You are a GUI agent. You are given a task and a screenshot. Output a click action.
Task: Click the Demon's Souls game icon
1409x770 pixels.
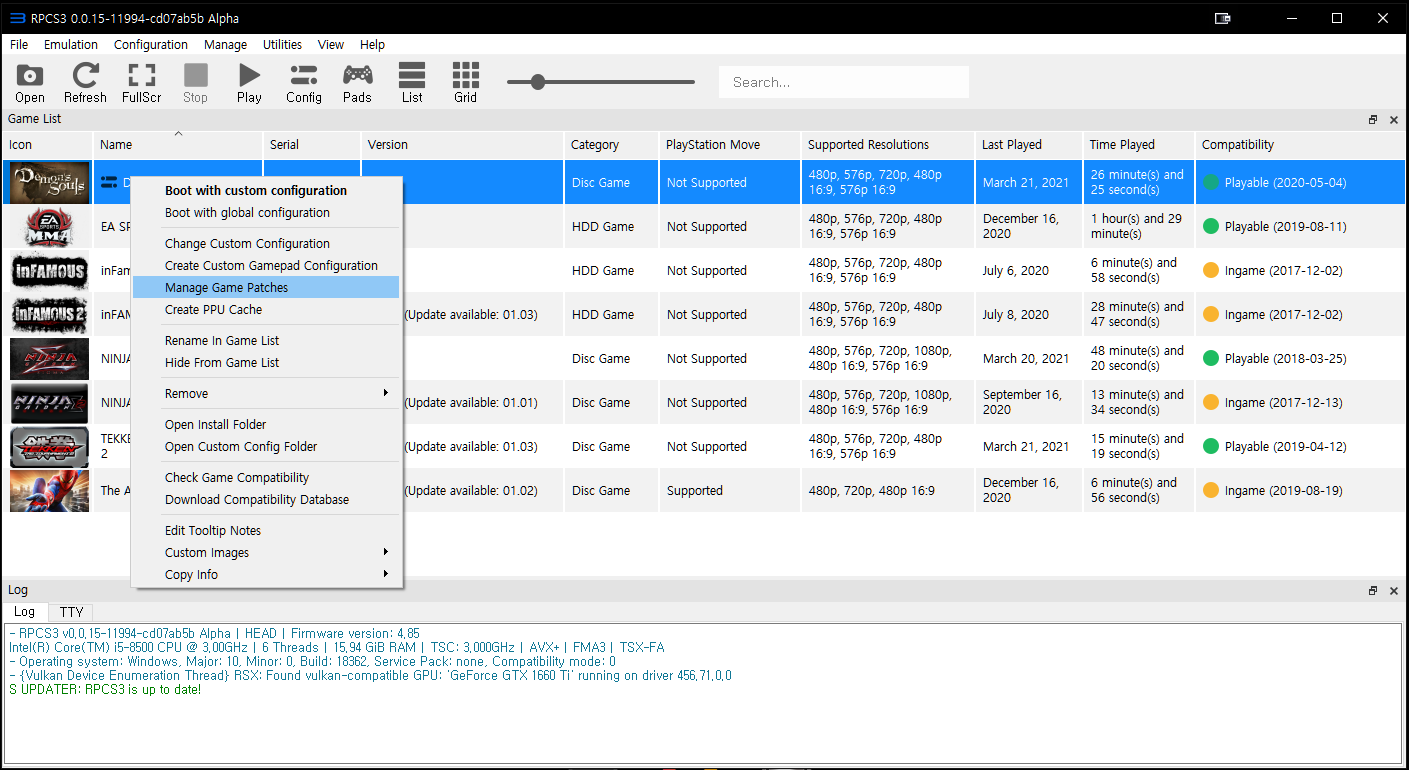coord(49,182)
